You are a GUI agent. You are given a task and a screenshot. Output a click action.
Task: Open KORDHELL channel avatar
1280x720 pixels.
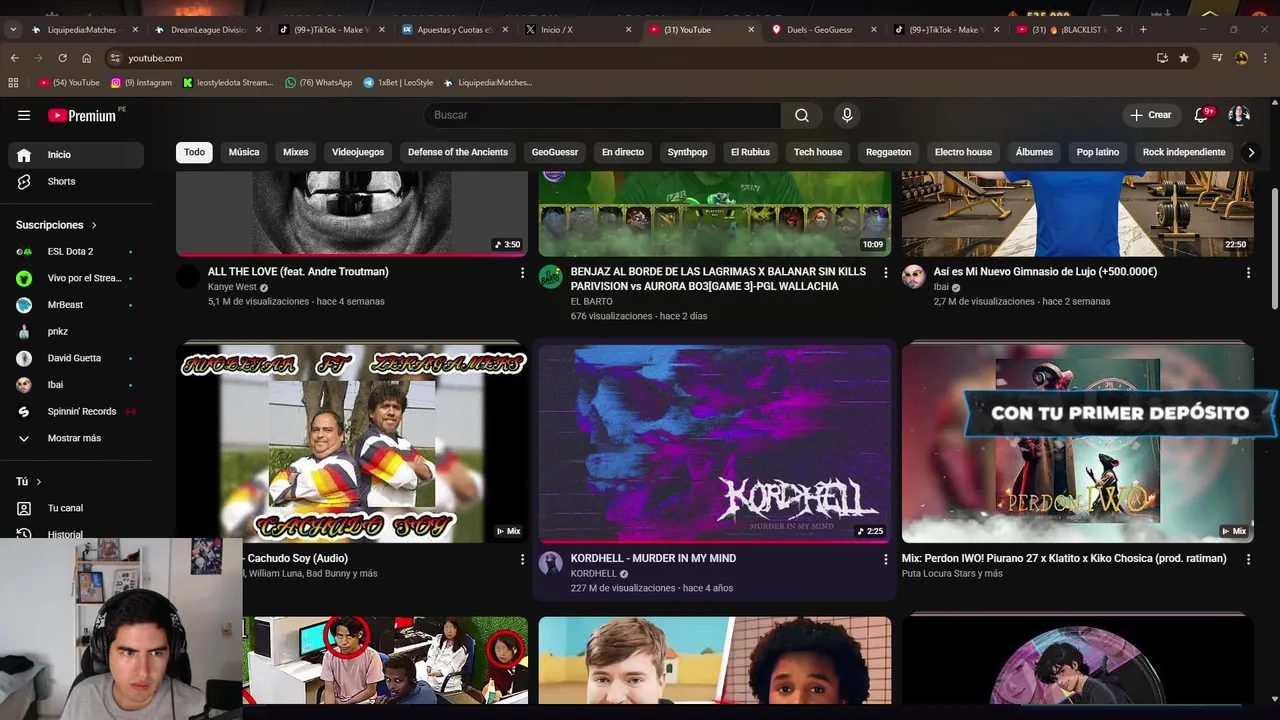tap(551, 563)
